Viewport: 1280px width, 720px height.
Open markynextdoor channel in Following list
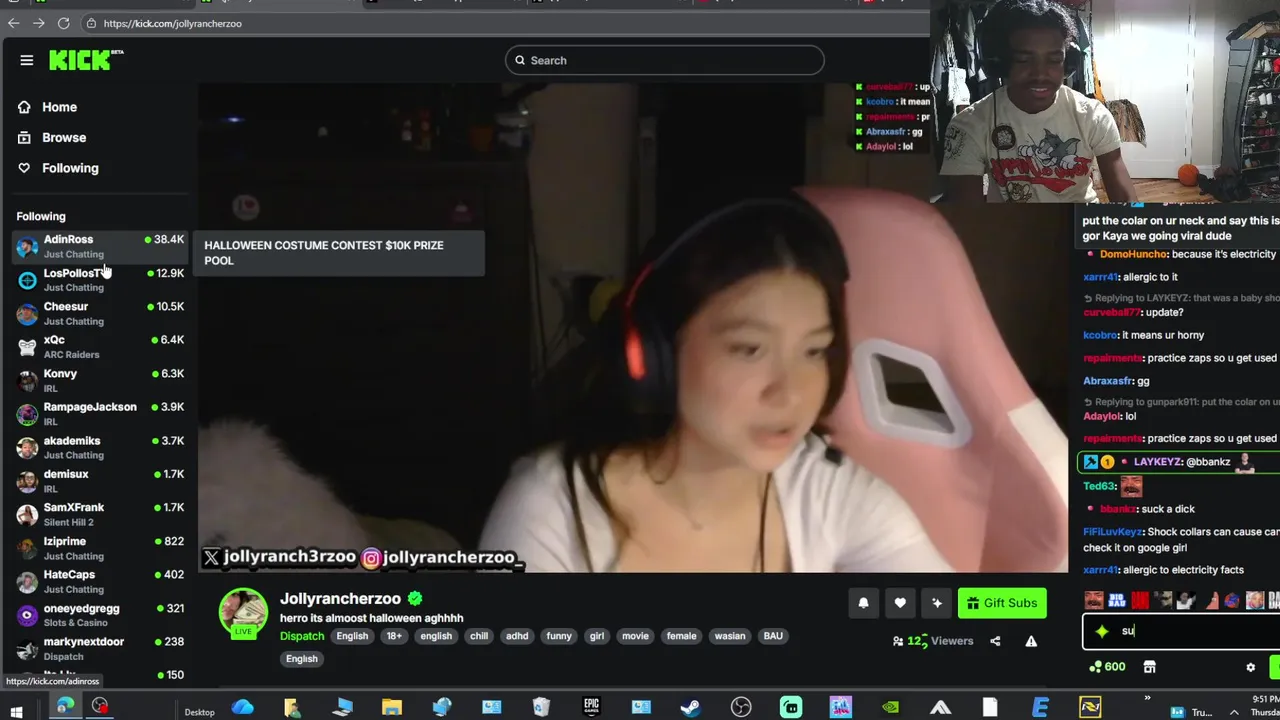100,649
